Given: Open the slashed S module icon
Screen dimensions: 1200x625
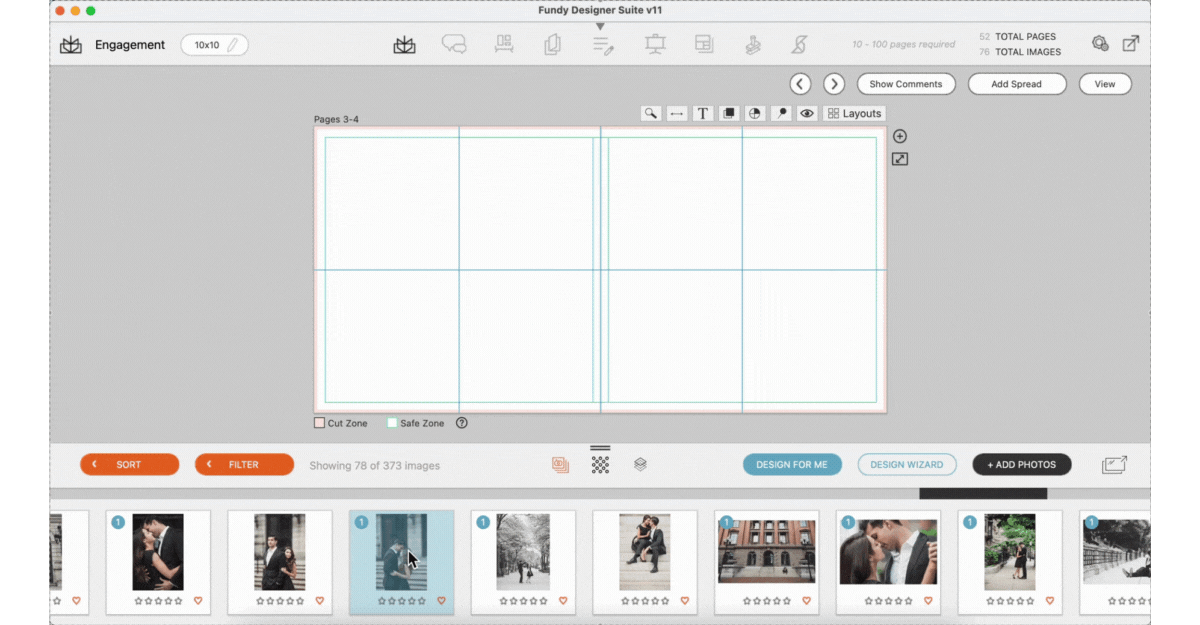Looking at the screenshot, I should pos(799,45).
